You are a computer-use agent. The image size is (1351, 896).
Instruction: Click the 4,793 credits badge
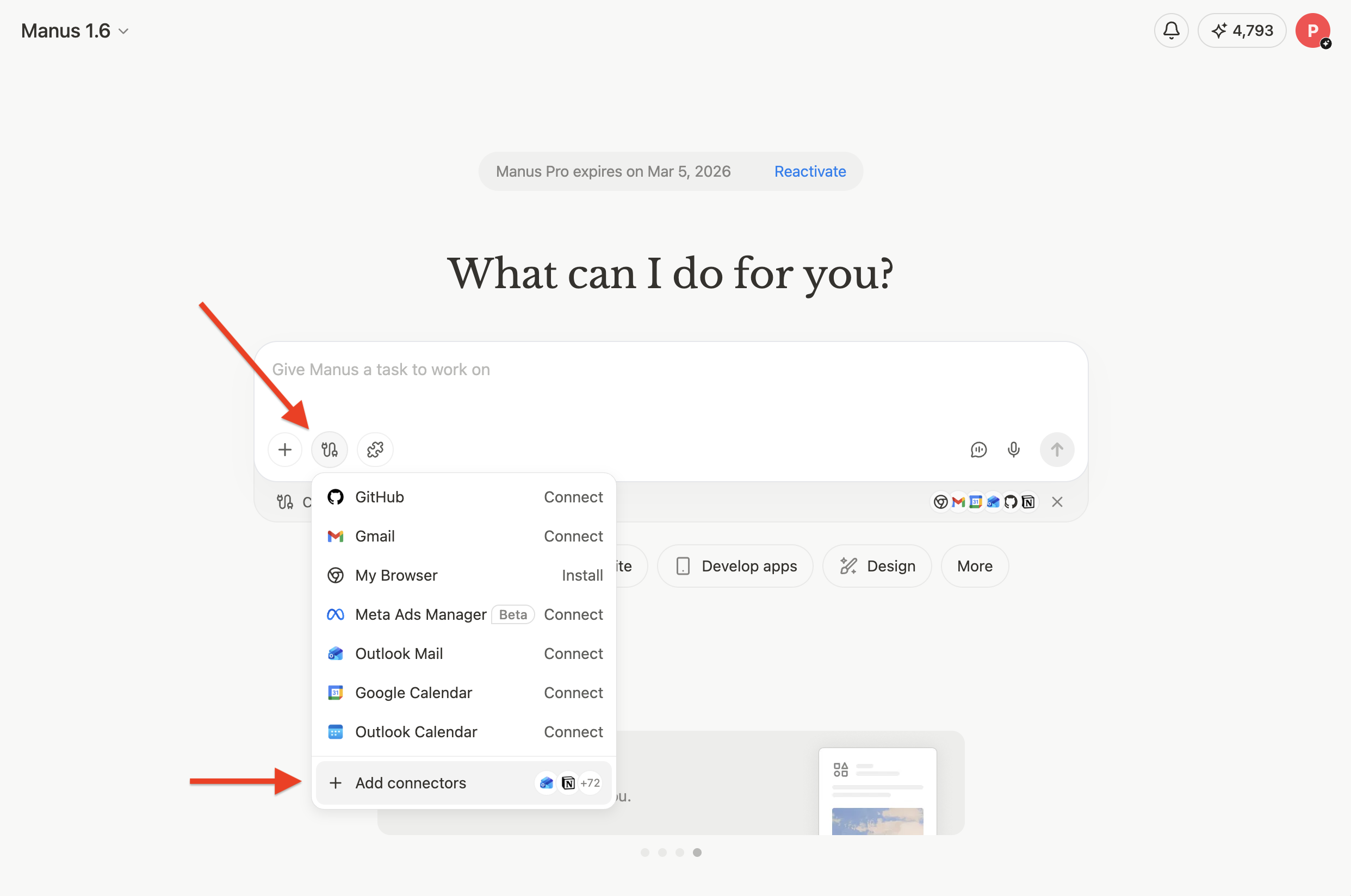point(1242,30)
